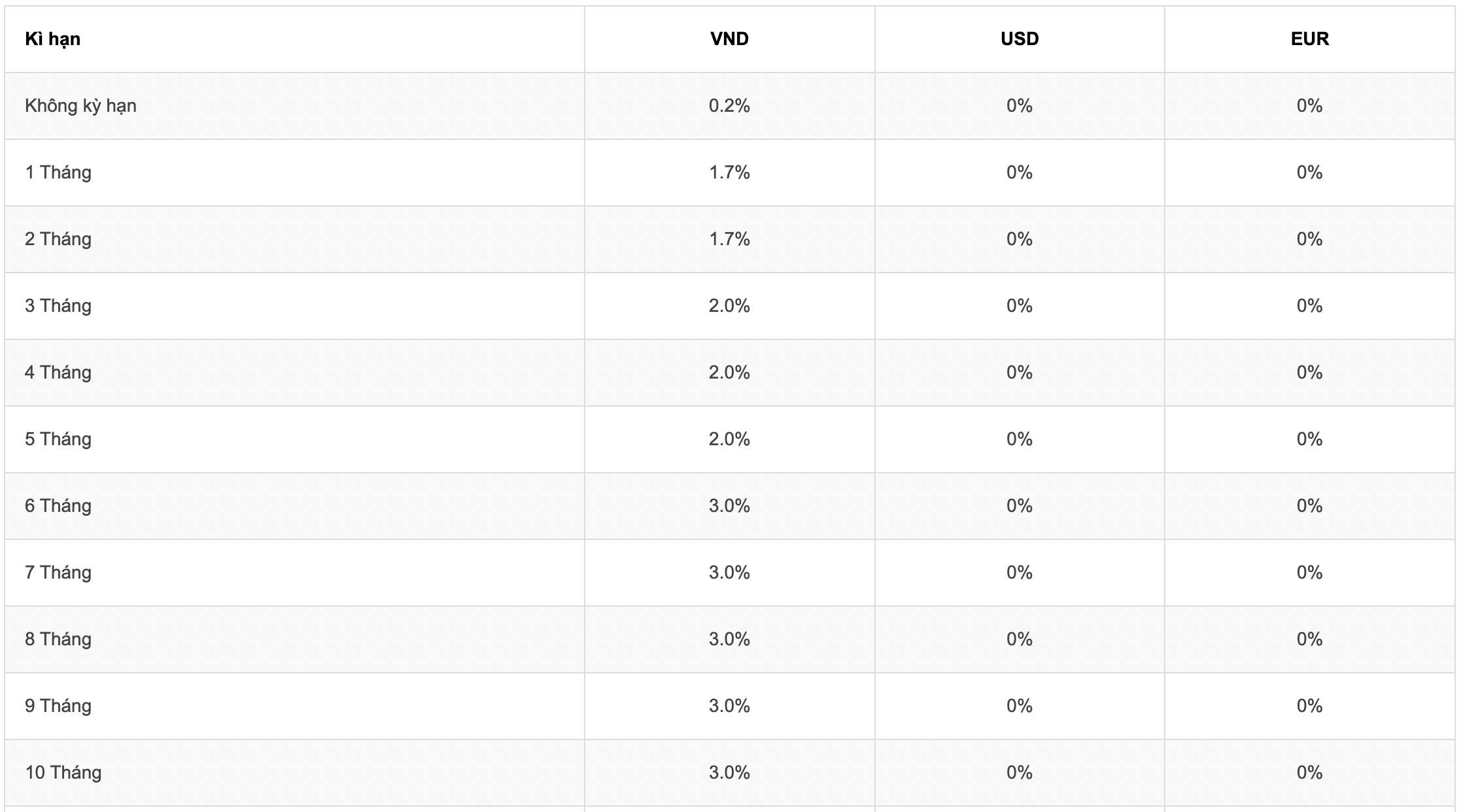
Task: Select the Không kỳ hạn row label
Action: click(x=80, y=106)
